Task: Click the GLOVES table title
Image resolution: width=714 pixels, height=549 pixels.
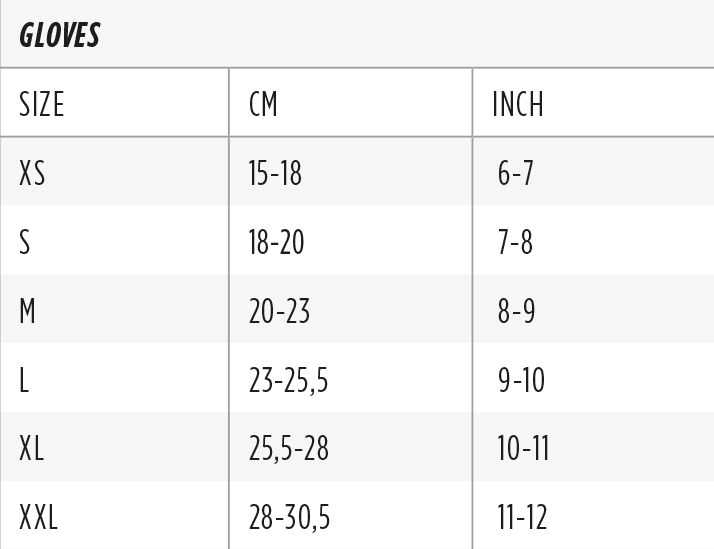Action: 60,35
